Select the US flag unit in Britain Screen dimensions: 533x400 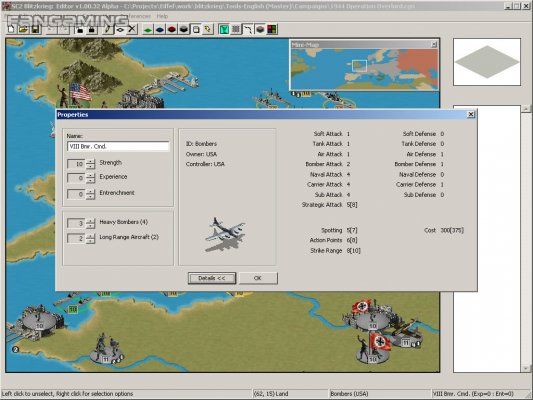[x=75, y=94]
